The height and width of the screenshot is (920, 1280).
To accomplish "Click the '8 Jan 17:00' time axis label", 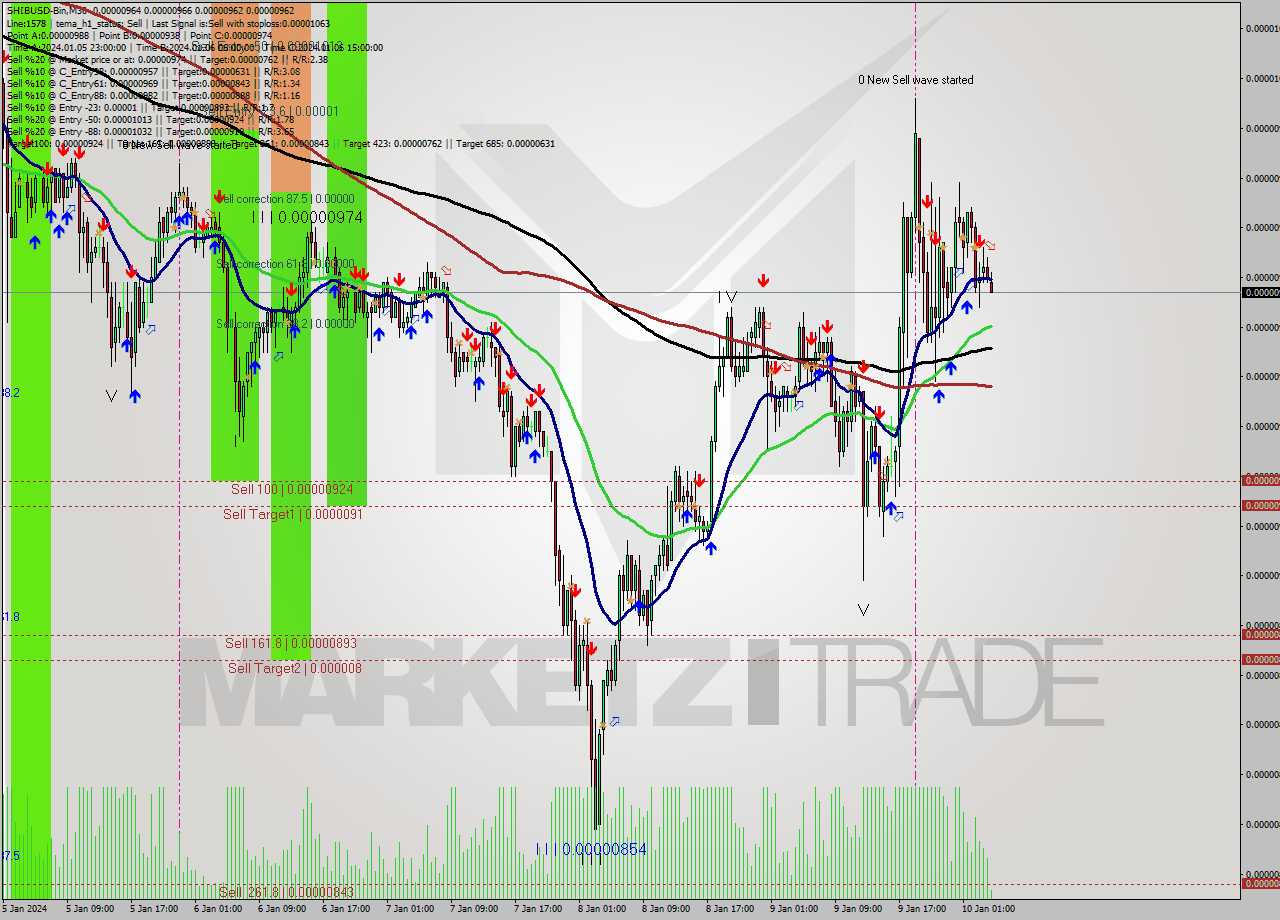I will [x=729, y=909].
